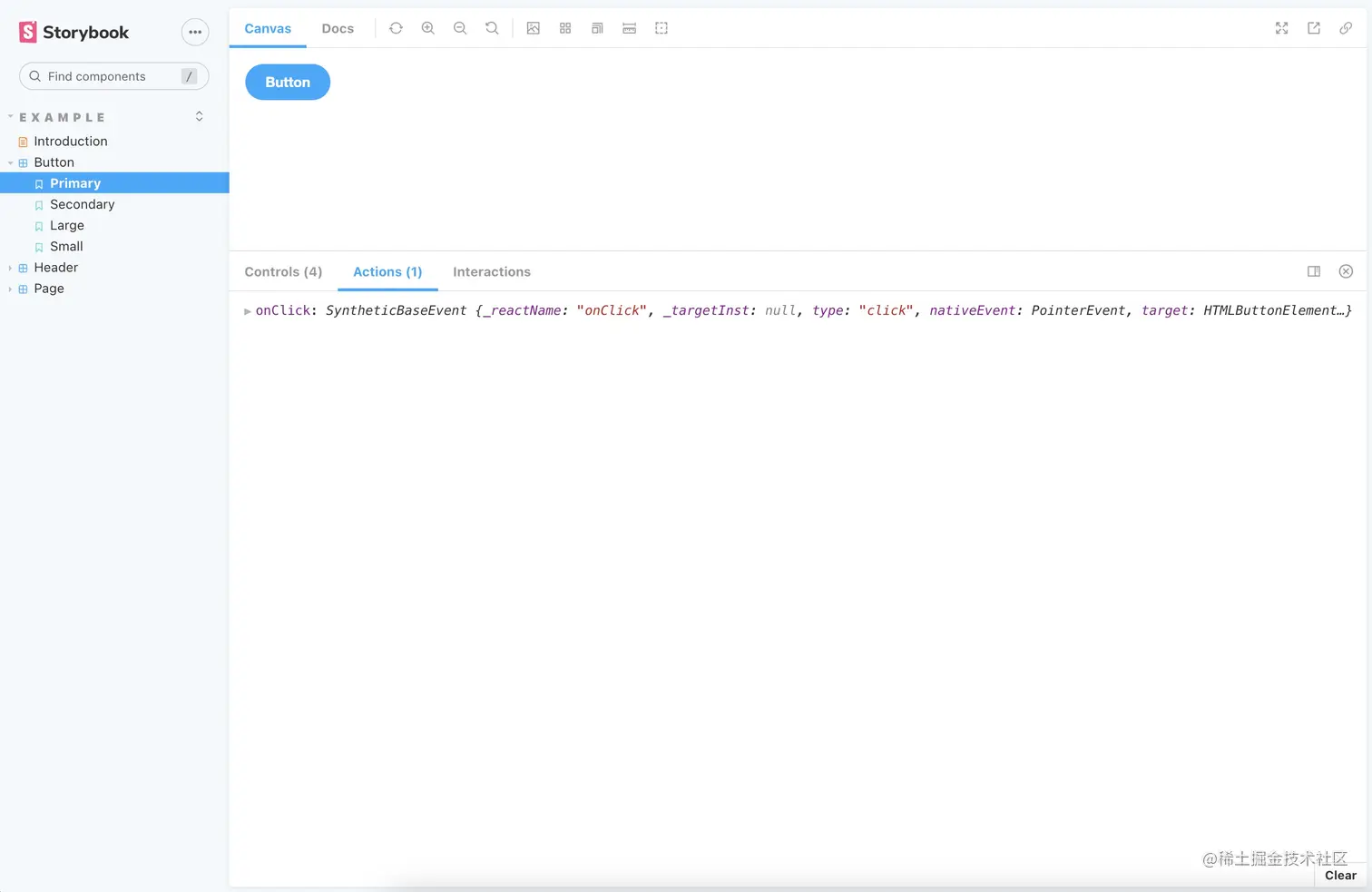
Task: Click the Page component grid icon
Action: pyautogui.click(x=24, y=289)
